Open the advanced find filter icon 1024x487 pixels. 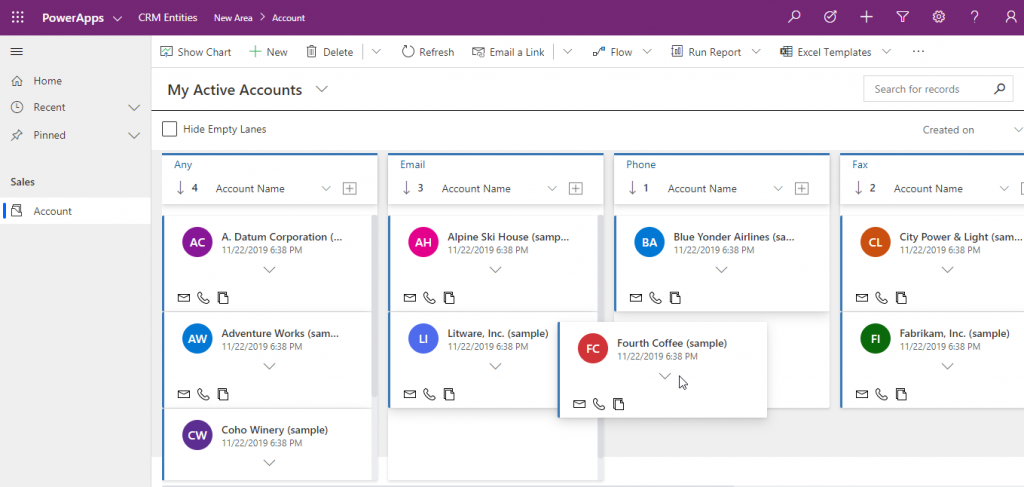903,18
